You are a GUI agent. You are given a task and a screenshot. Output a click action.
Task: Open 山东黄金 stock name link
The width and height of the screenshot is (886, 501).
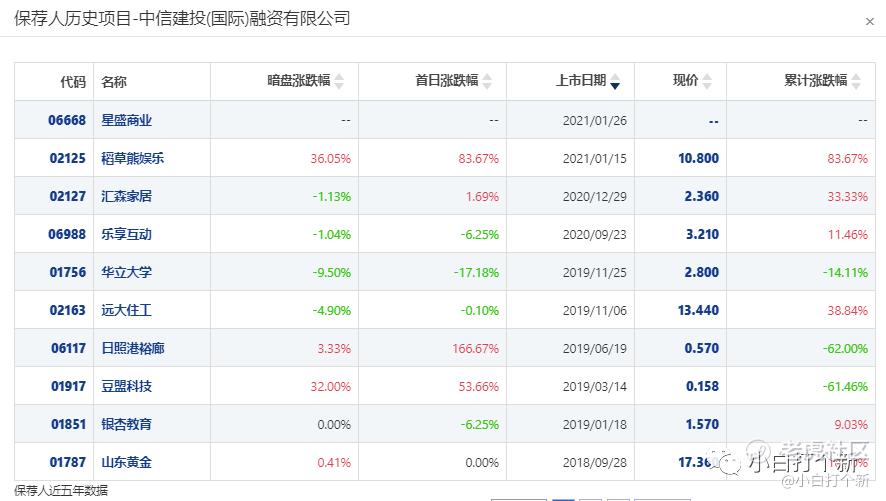click(126, 462)
